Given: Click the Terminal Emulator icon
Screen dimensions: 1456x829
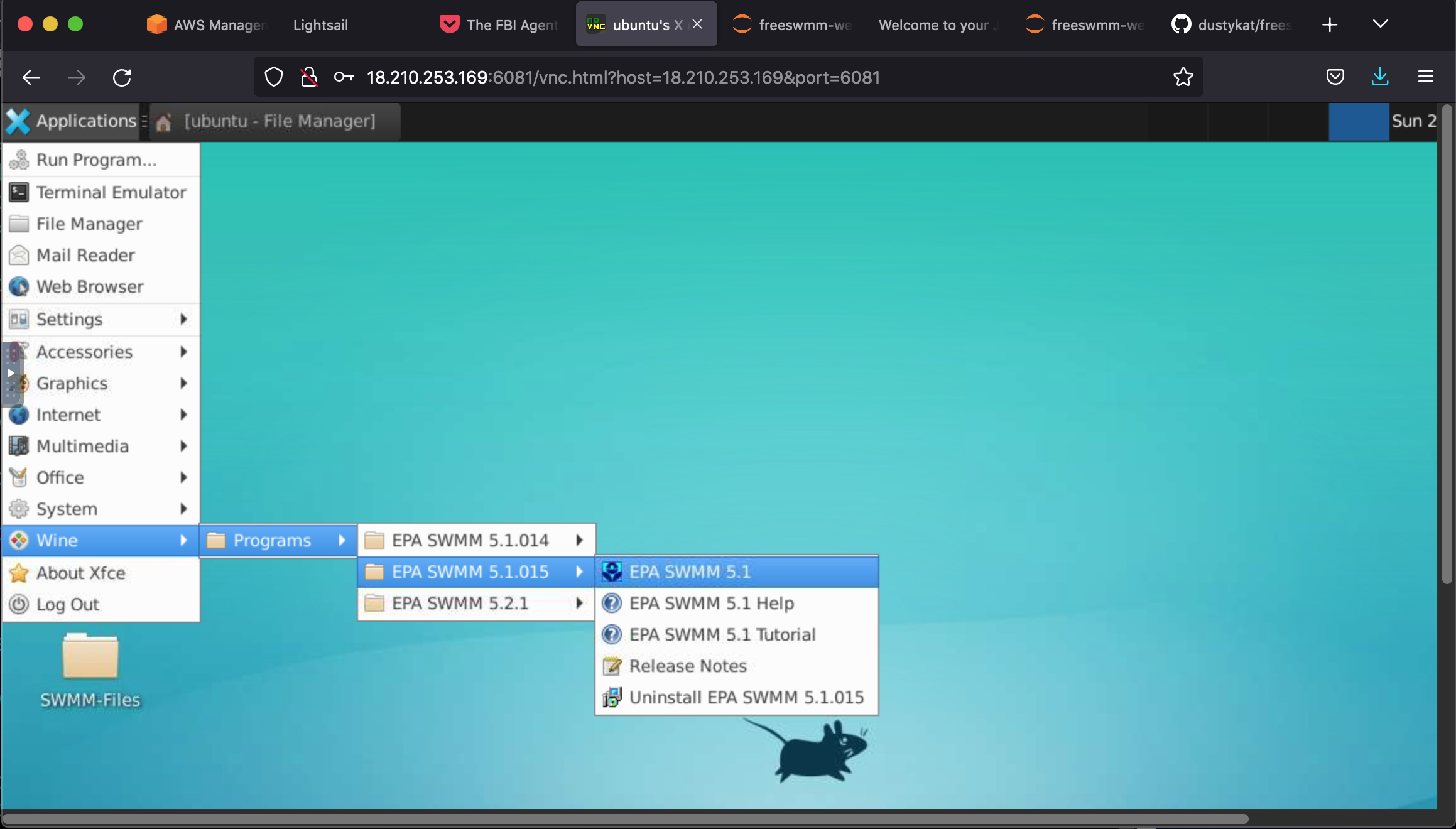Looking at the screenshot, I should click(19, 192).
